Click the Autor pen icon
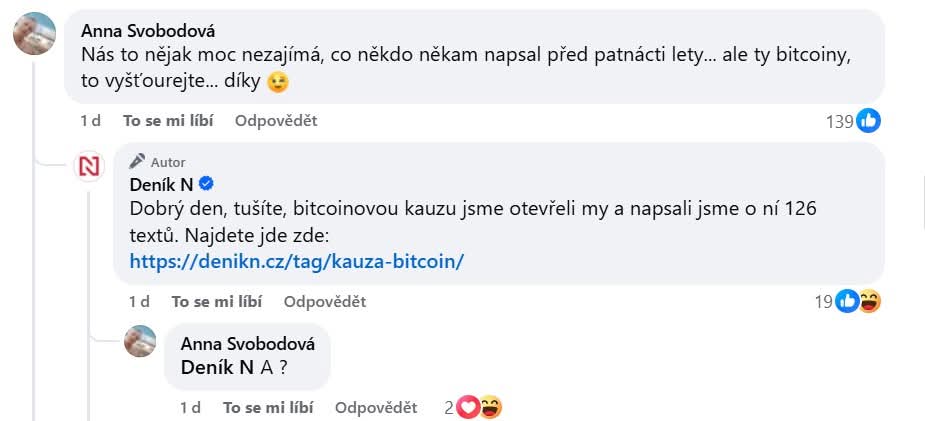925x421 pixels. [x=138, y=162]
